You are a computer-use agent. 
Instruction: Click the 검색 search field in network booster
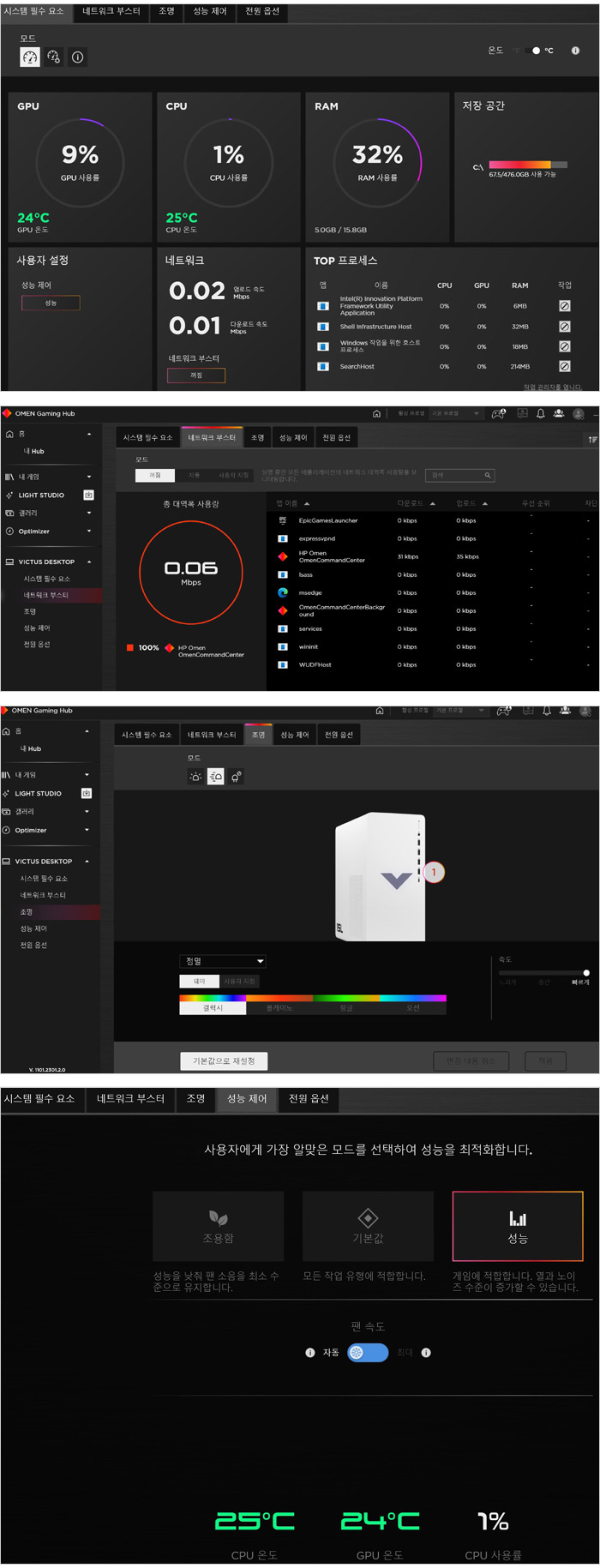tap(460, 475)
